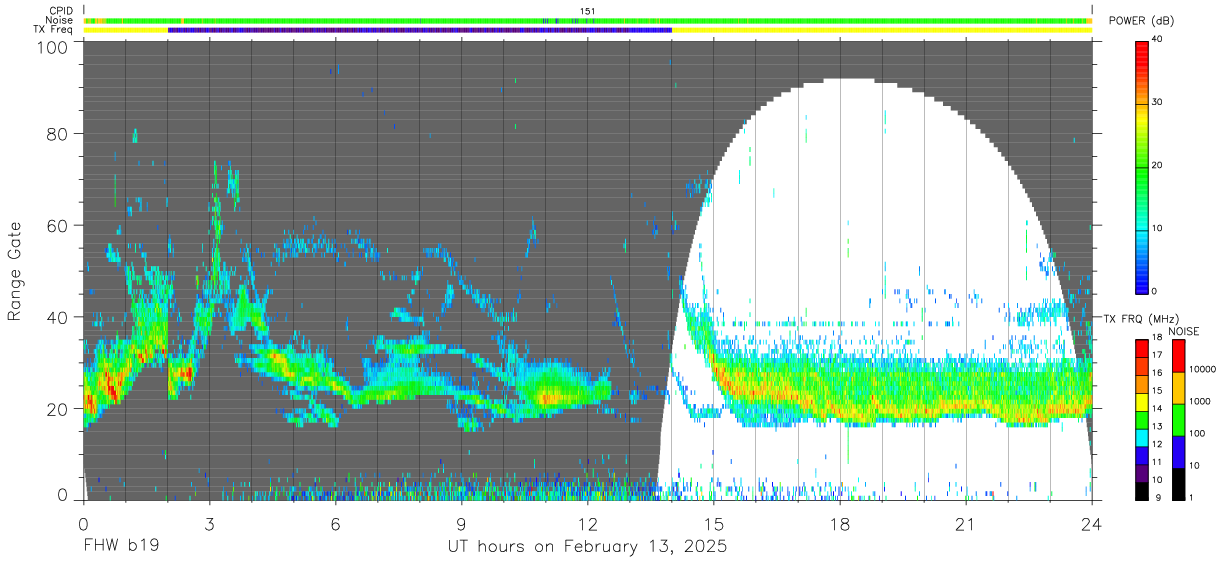The height and width of the screenshot is (567, 1228).
Task: Click x-axis tick label 15 hours
Action: click(x=713, y=524)
